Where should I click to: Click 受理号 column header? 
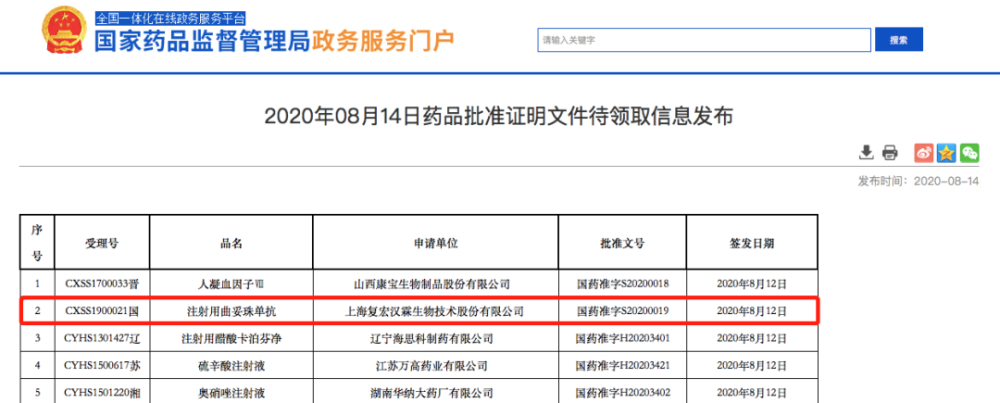pos(102,243)
